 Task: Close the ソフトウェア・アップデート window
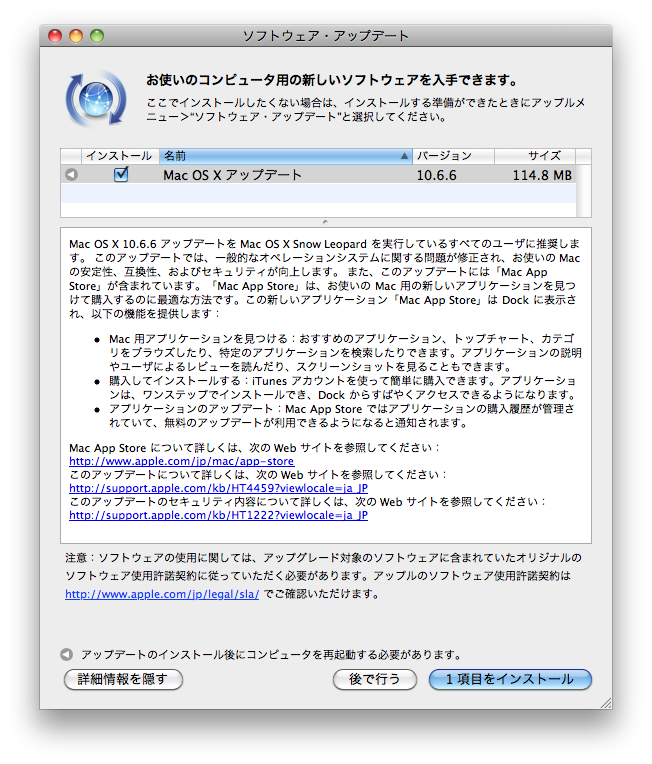pos(55,36)
